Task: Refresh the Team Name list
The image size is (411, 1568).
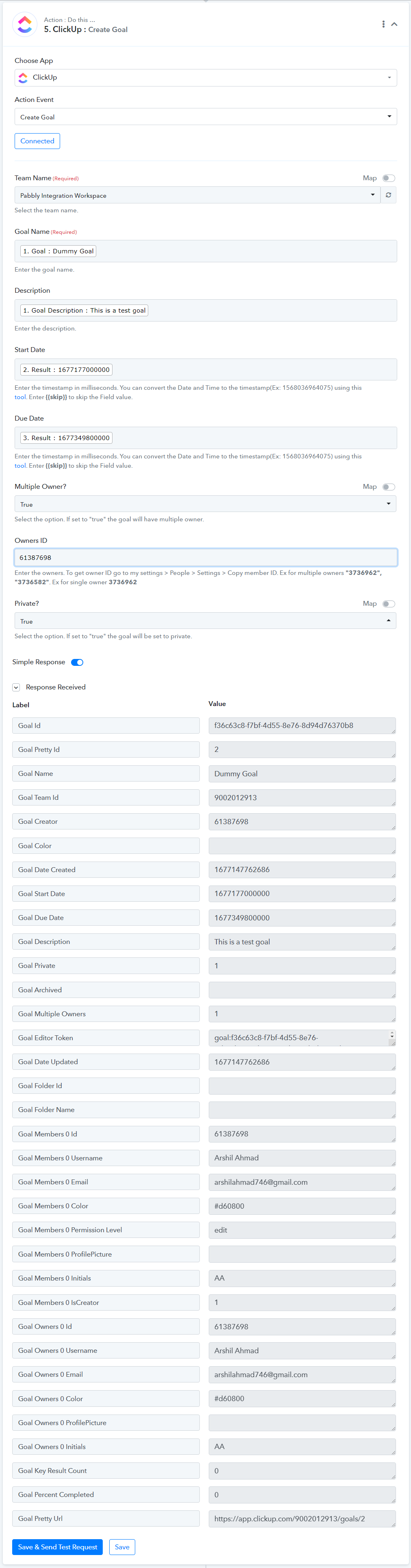Action: pos(389,195)
